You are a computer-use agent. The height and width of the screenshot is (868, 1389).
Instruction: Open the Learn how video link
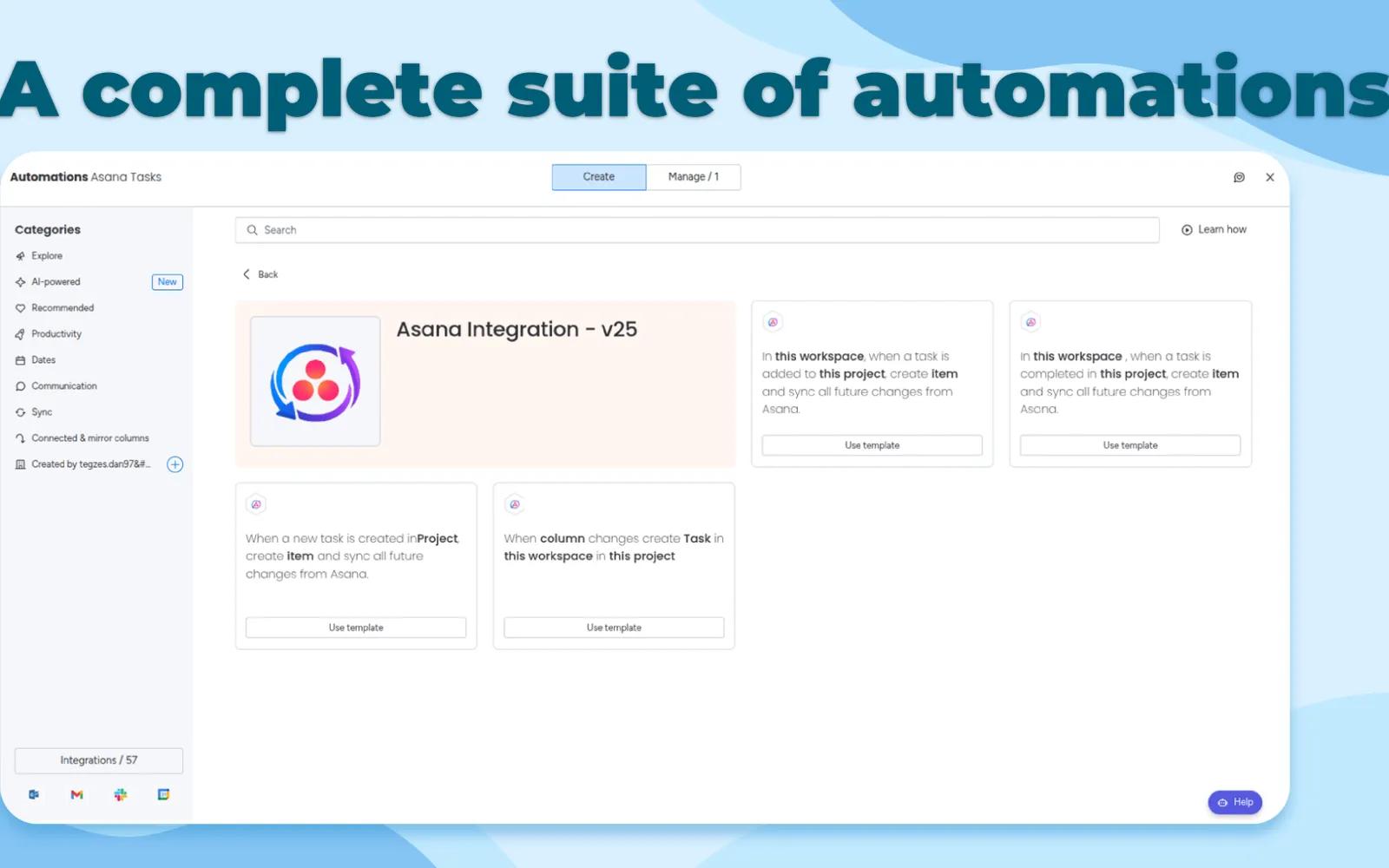(1214, 230)
